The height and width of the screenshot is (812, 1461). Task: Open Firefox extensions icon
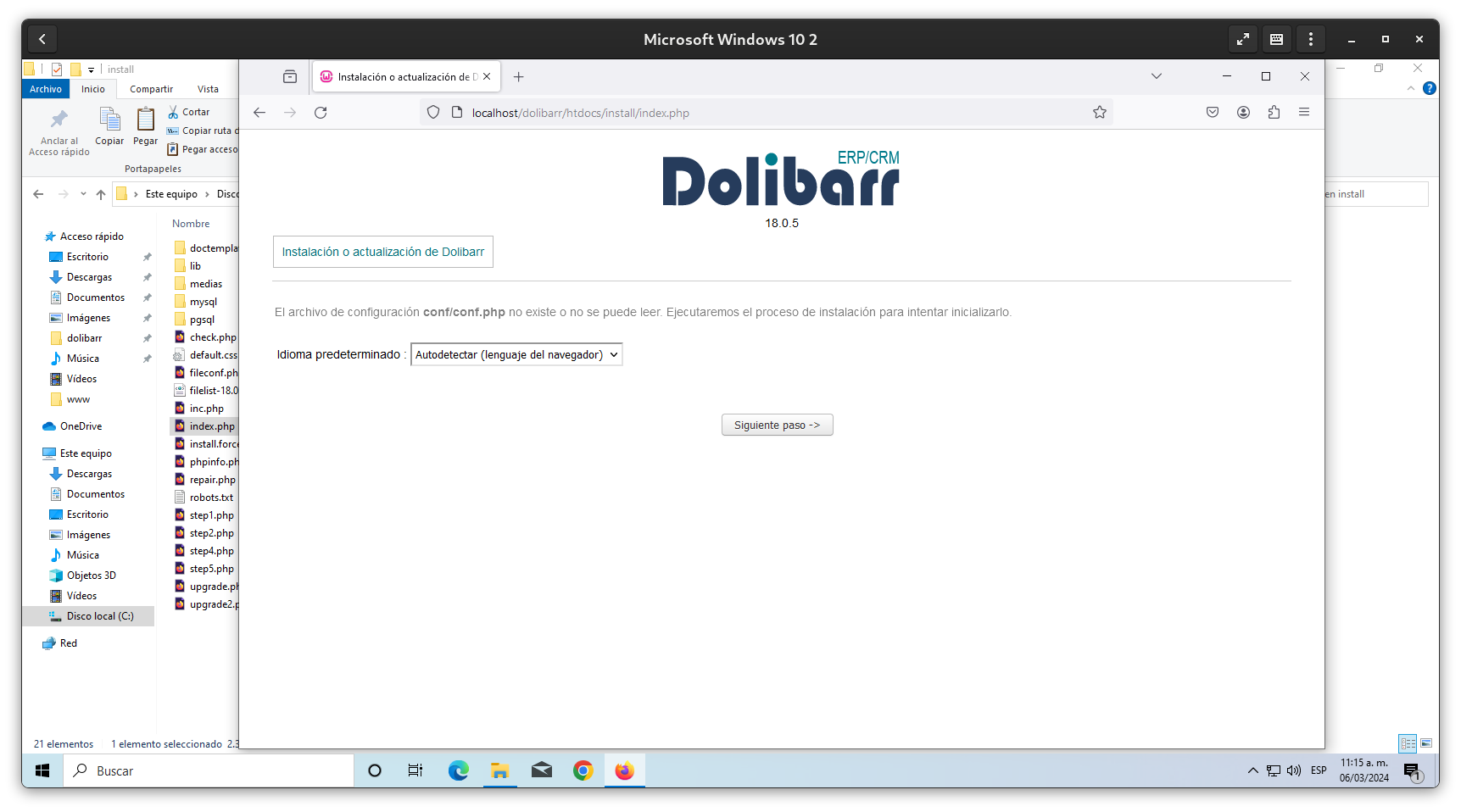(1274, 113)
